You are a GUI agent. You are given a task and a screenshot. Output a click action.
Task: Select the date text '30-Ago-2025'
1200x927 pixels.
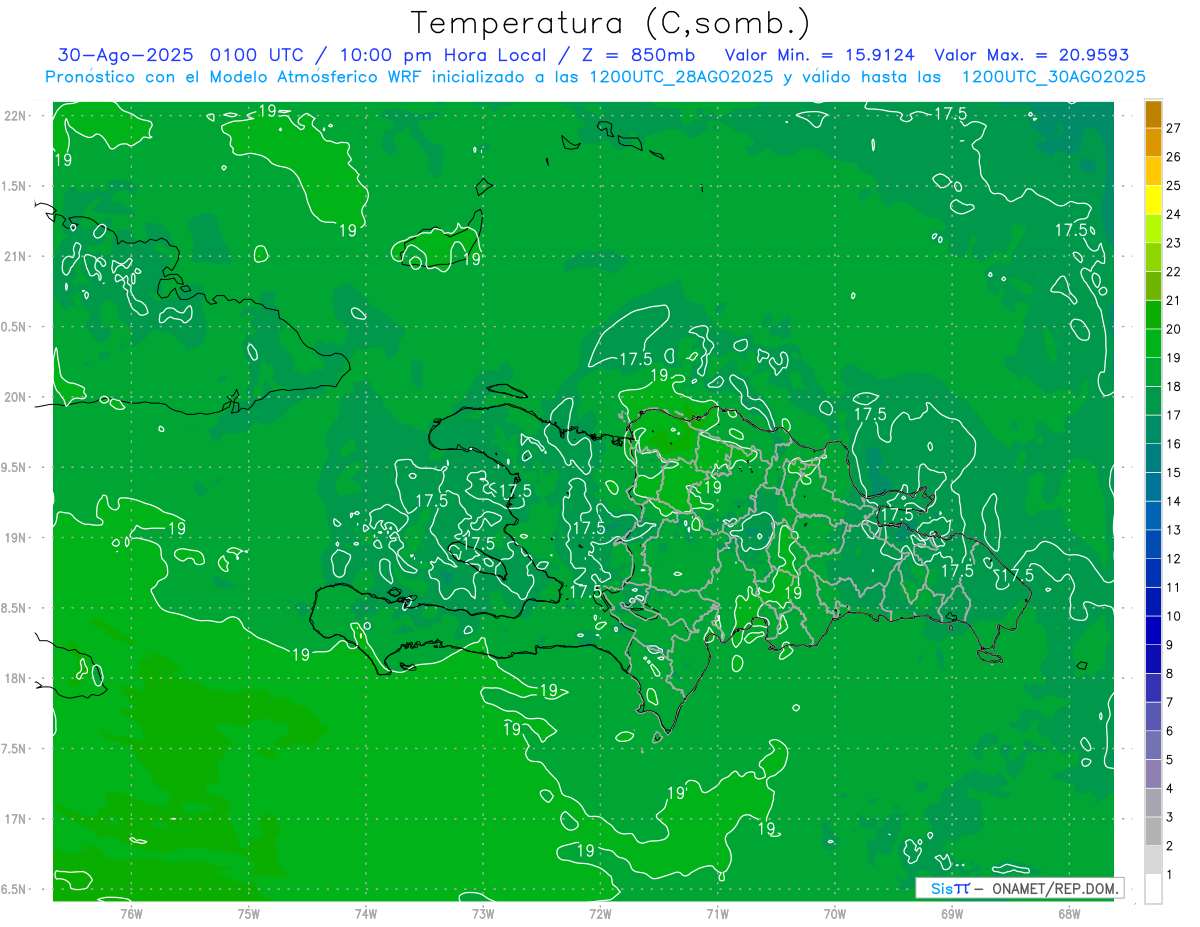(x=125, y=55)
